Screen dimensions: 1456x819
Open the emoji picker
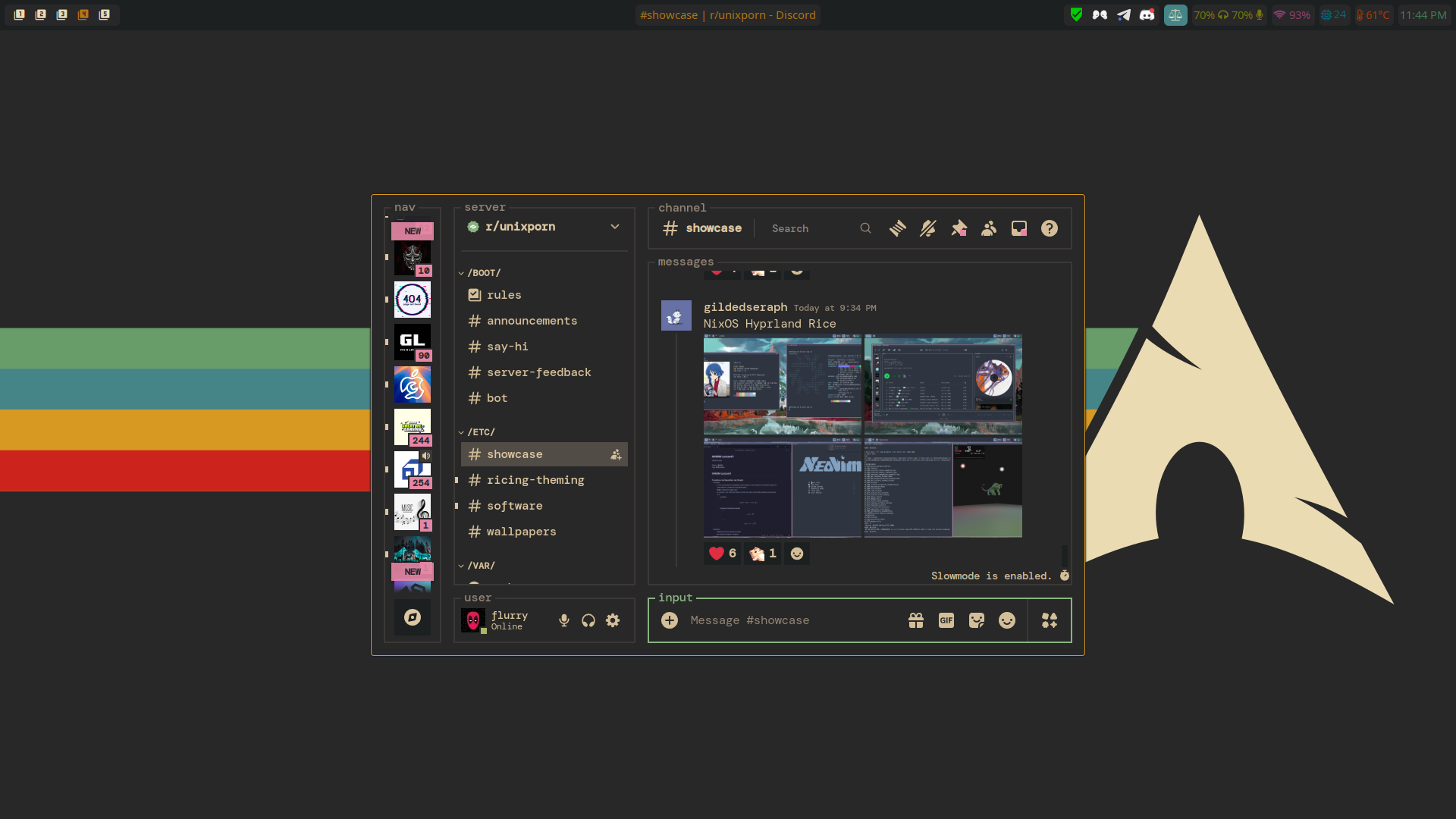[1007, 620]
